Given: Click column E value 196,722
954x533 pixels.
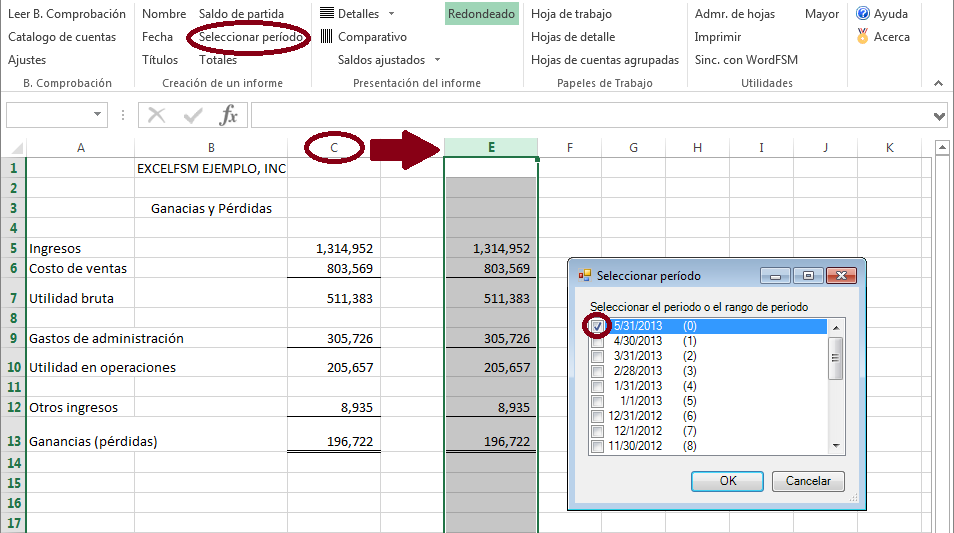Looking at the screenshot, I should coord(491,441).
